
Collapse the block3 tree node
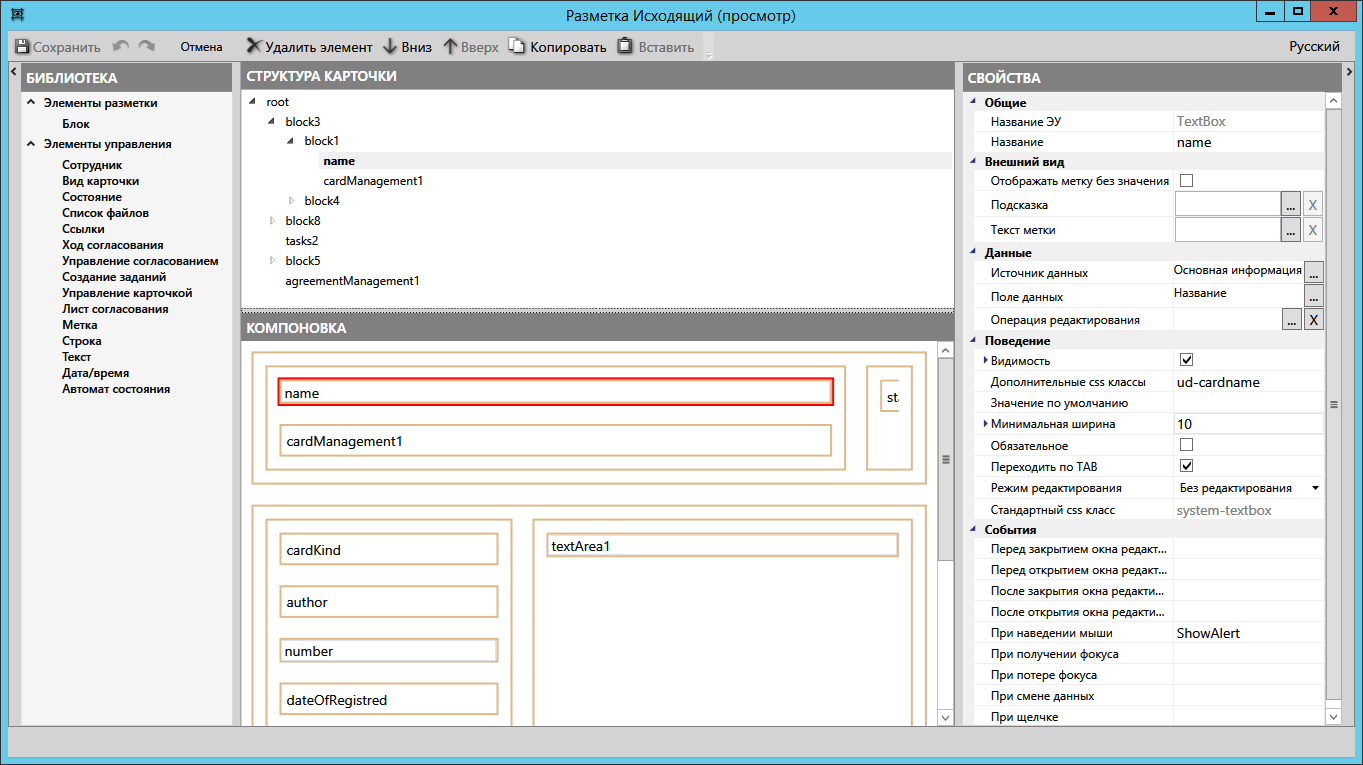(x=272, y=121)
